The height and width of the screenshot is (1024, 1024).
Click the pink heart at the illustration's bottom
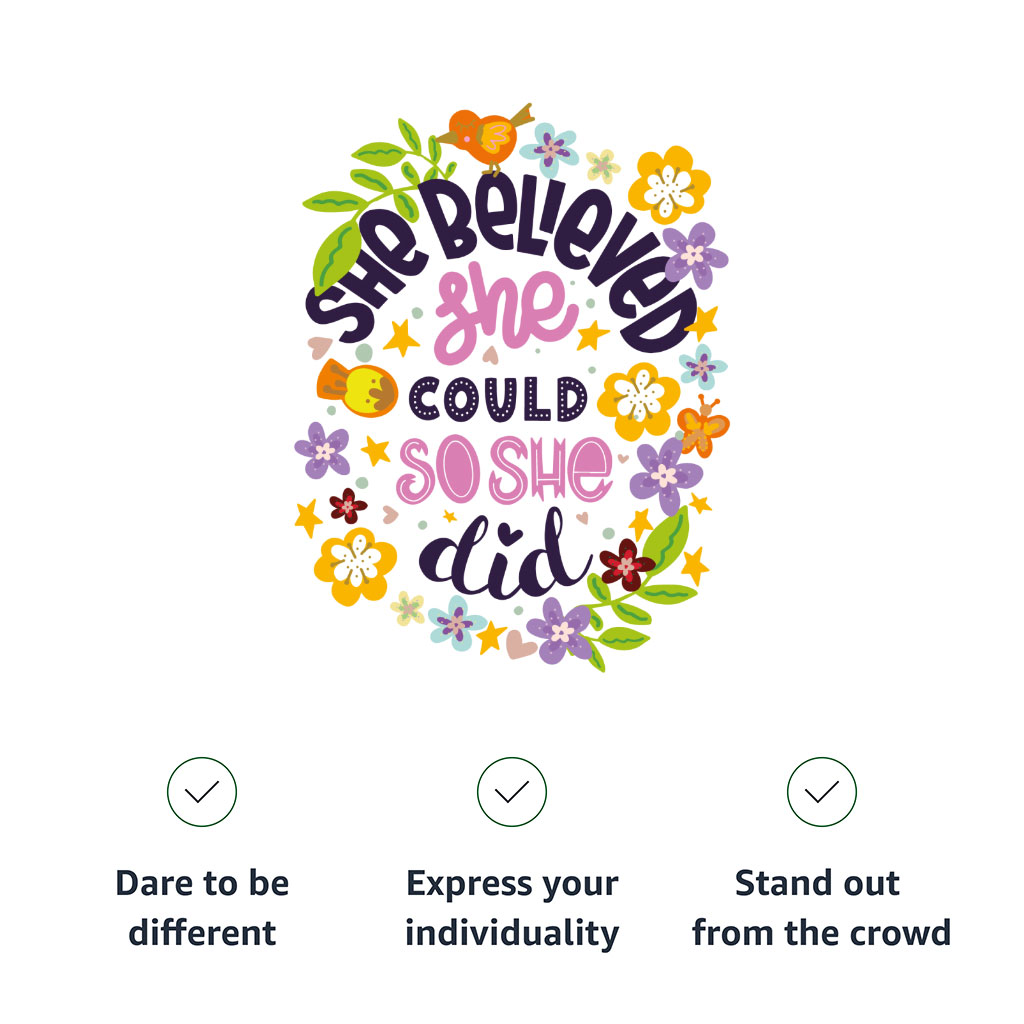click(x=520, y=642)
